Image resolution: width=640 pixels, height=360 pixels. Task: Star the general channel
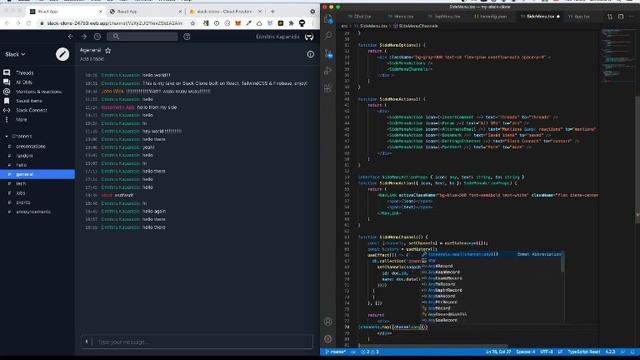(108, 51)
